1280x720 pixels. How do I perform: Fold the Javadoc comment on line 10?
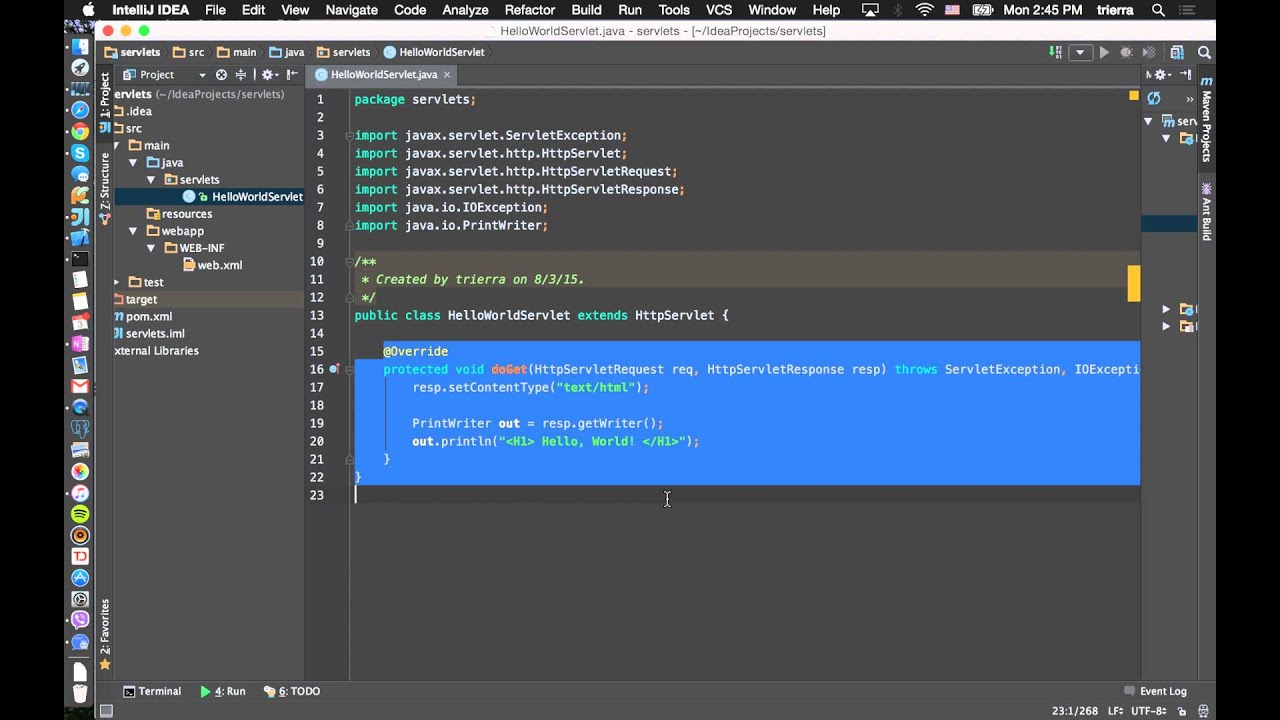350,261
